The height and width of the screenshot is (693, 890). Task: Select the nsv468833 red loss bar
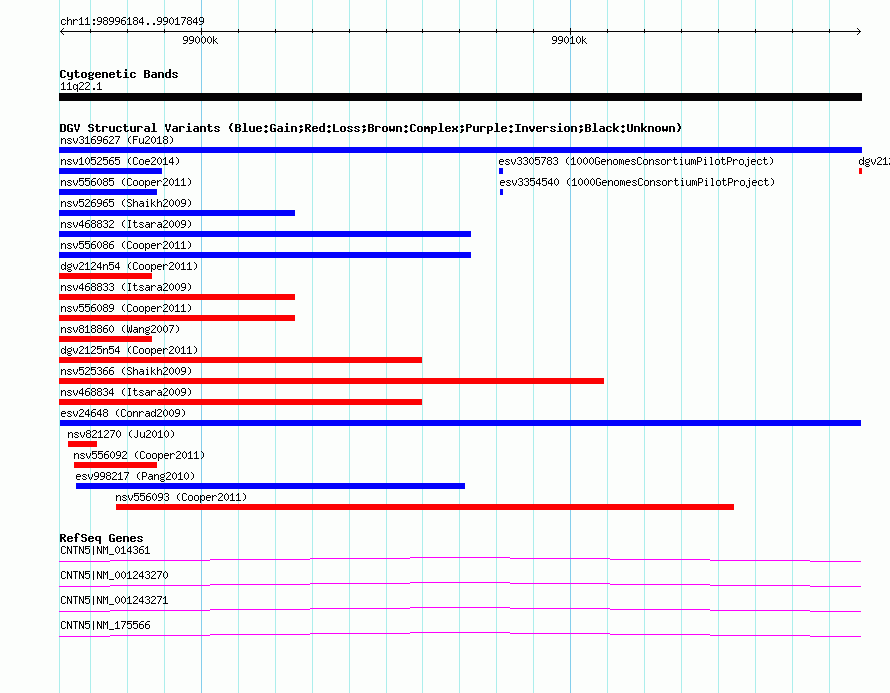(177, 297)
